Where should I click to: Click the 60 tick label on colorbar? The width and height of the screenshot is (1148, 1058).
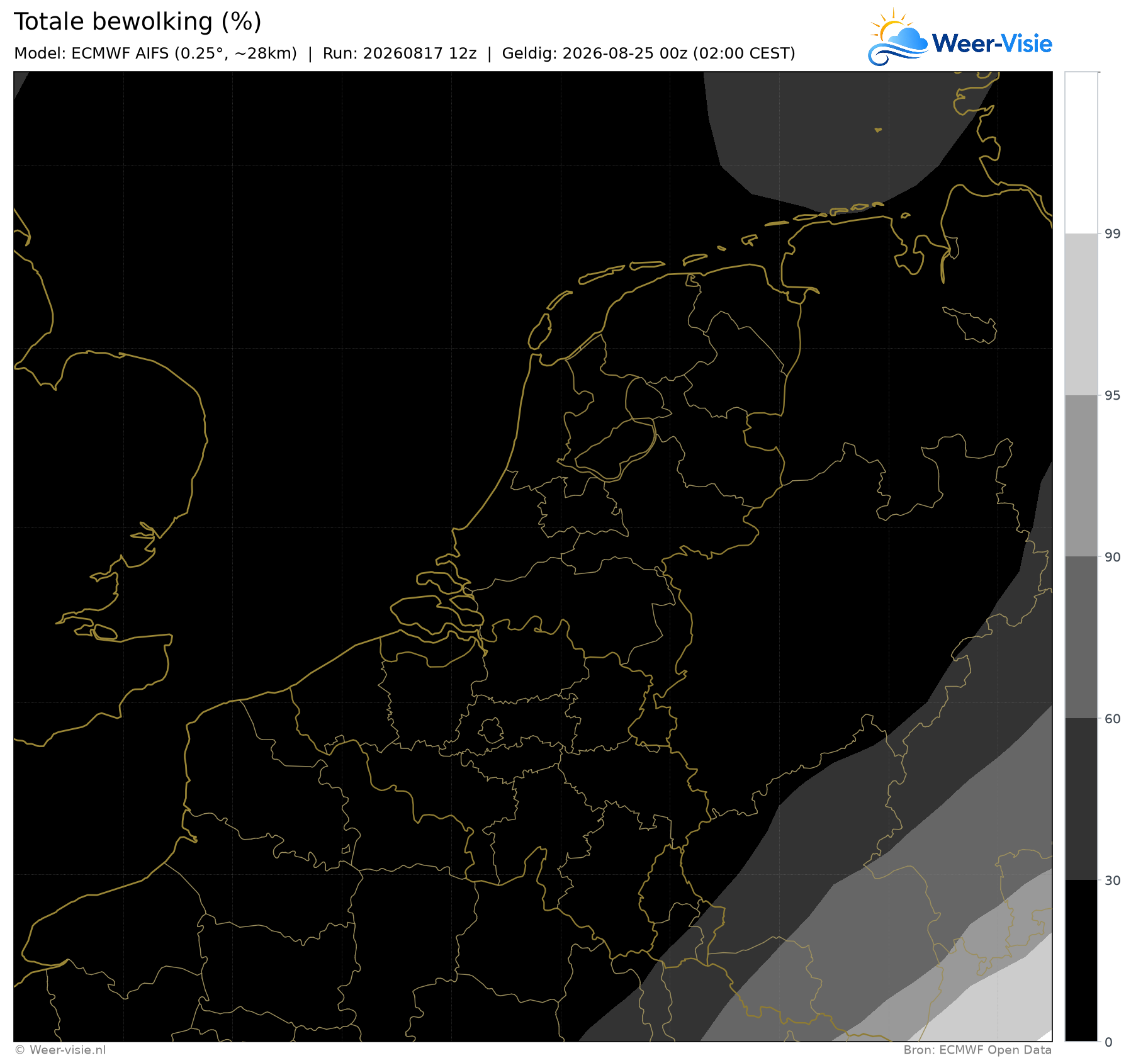point(1113,719)
